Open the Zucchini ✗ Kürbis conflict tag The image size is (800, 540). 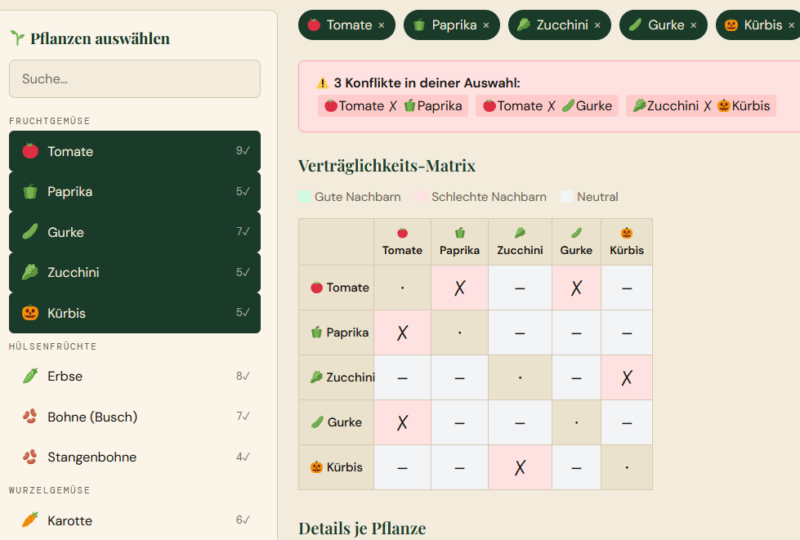(701, 106)
